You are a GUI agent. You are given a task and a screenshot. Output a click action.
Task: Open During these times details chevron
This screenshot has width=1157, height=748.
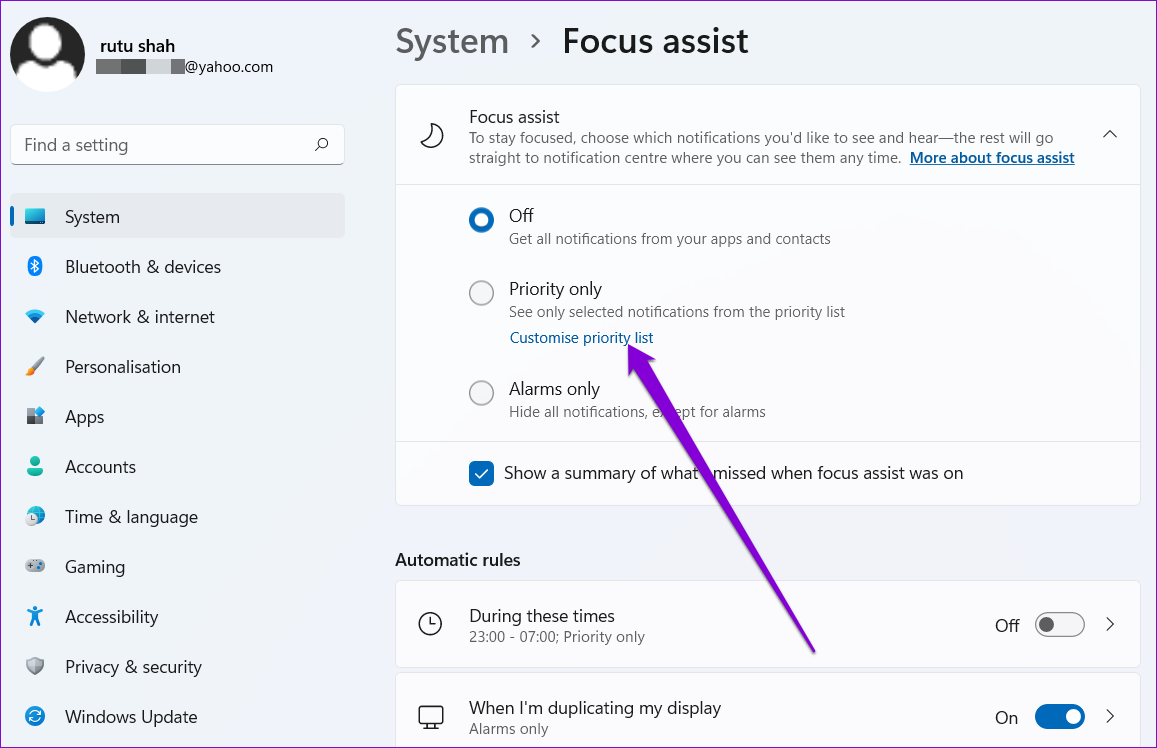coord(1110,625)
